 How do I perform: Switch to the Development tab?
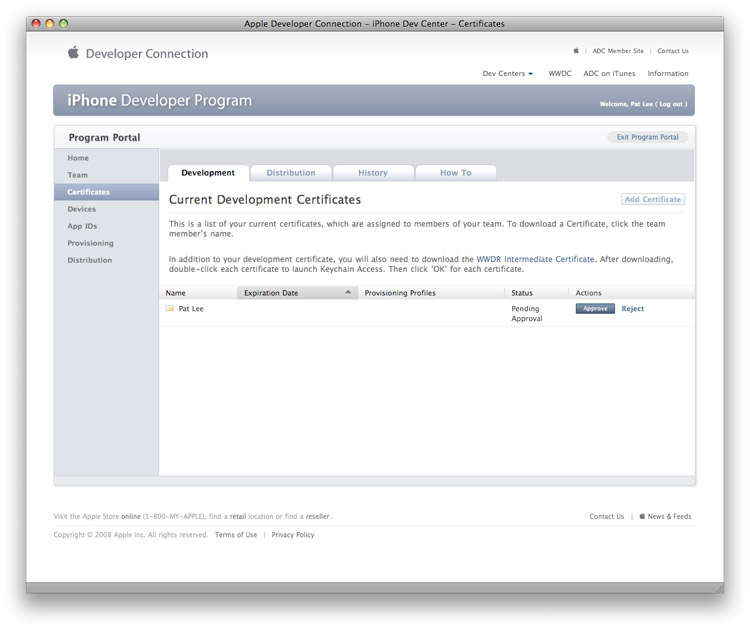point(208,173)
